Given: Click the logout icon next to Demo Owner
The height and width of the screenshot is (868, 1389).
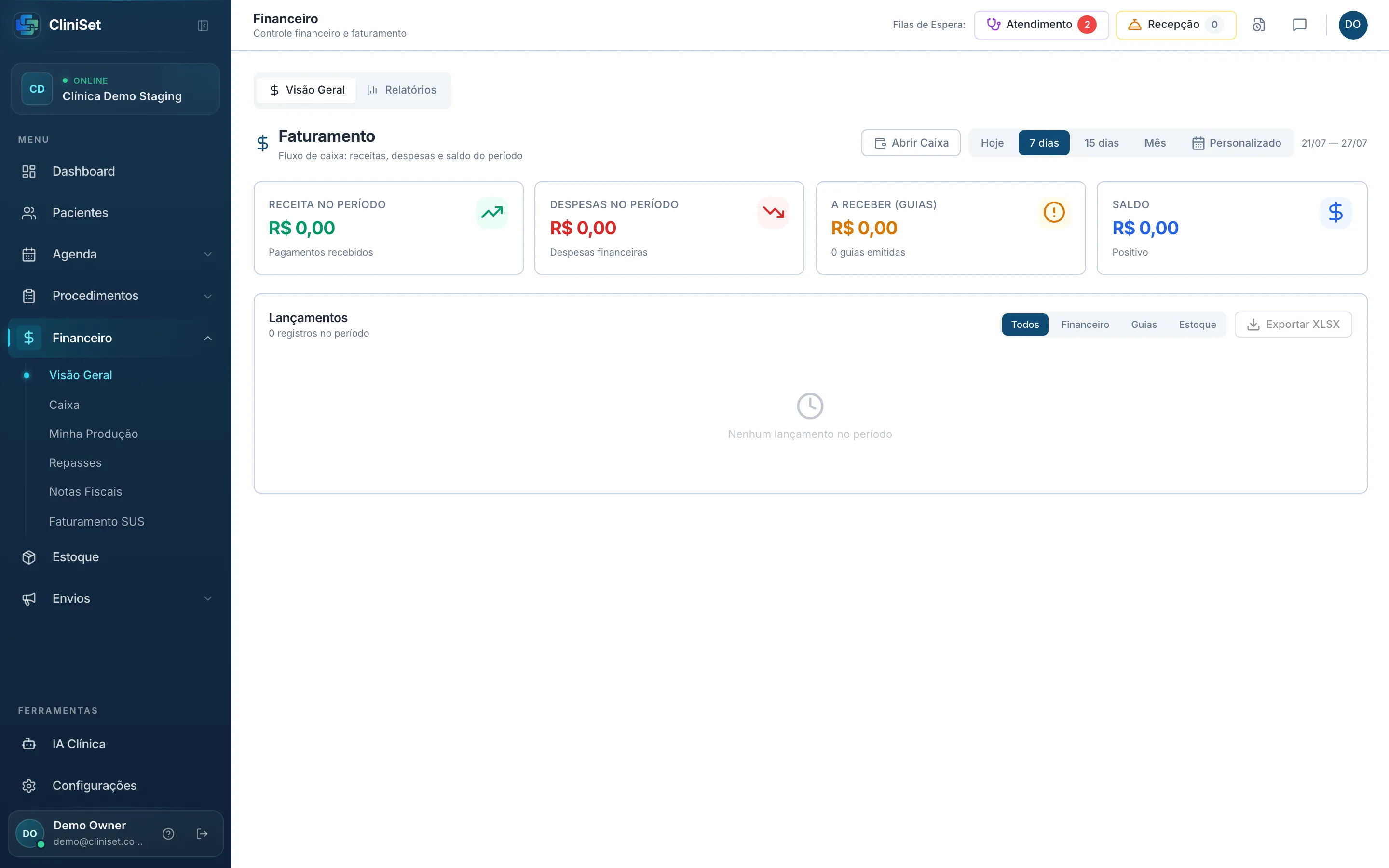Looking at the screenshot, I should coord(202,834).
